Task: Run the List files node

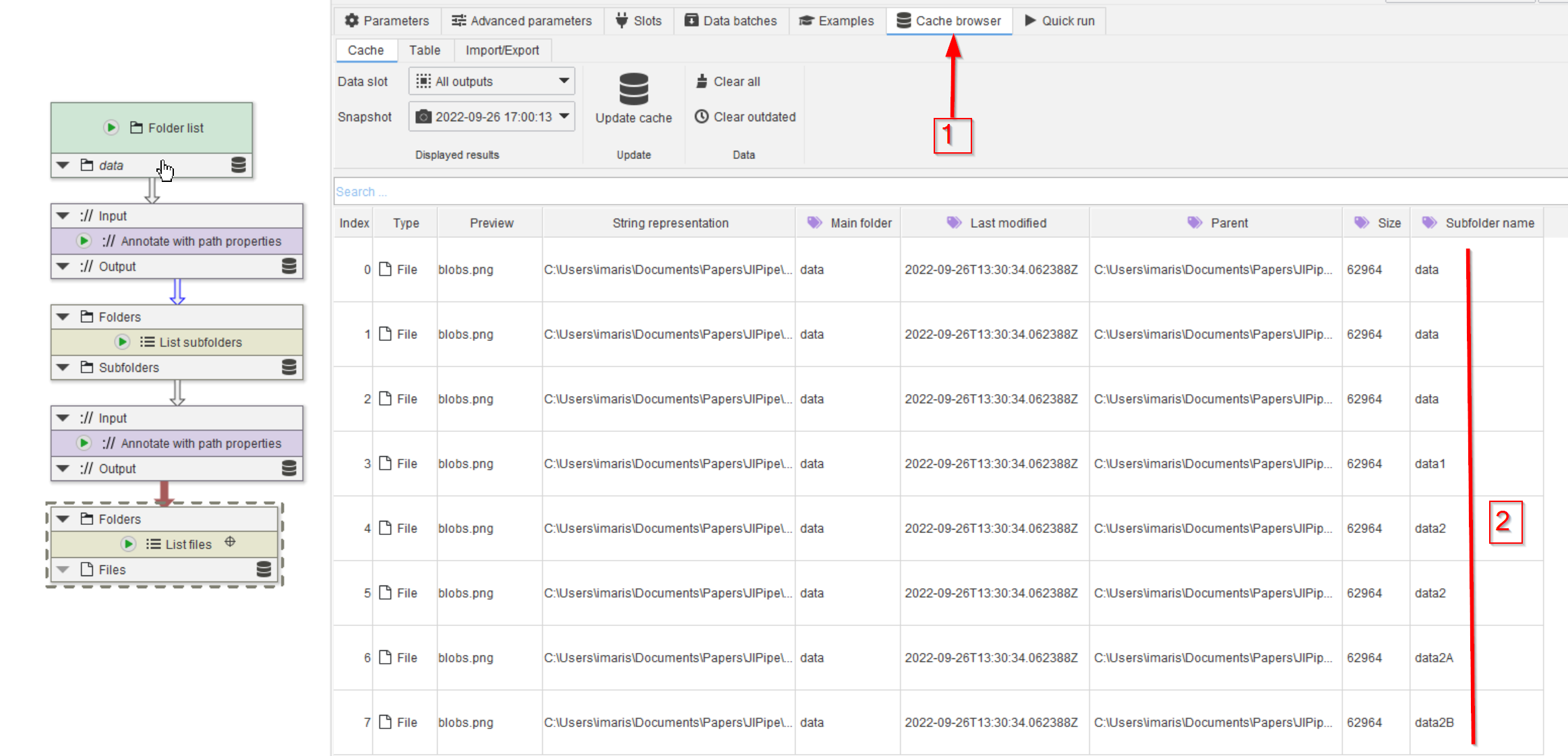Action: point(128,544)
